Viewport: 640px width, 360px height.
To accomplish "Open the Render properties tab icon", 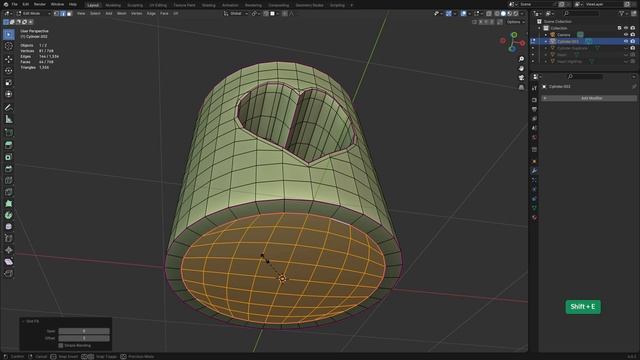I will coord(534,100).
